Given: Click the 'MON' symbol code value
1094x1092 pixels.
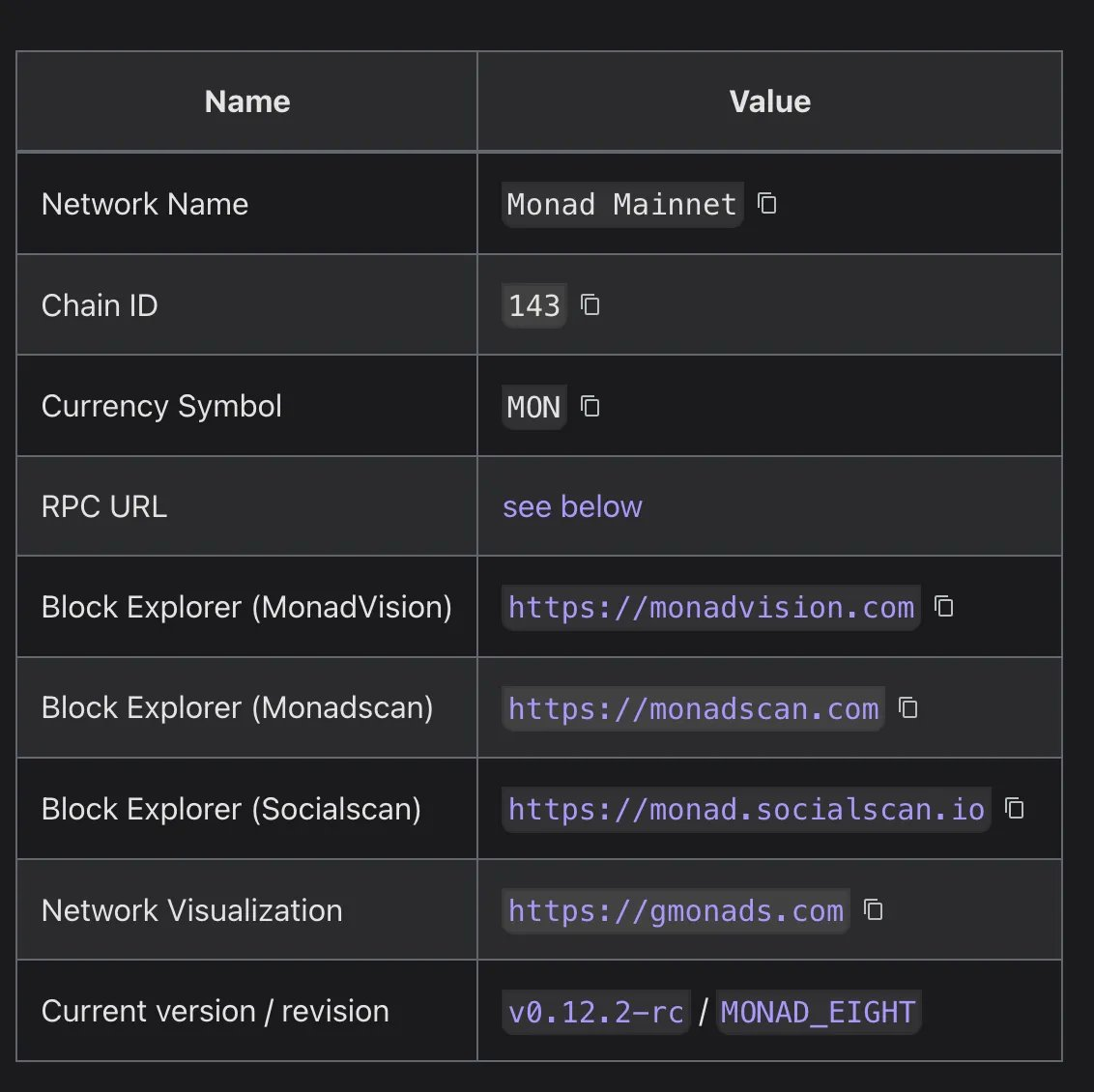Looking at the screenshot, I should pos(533,408).
